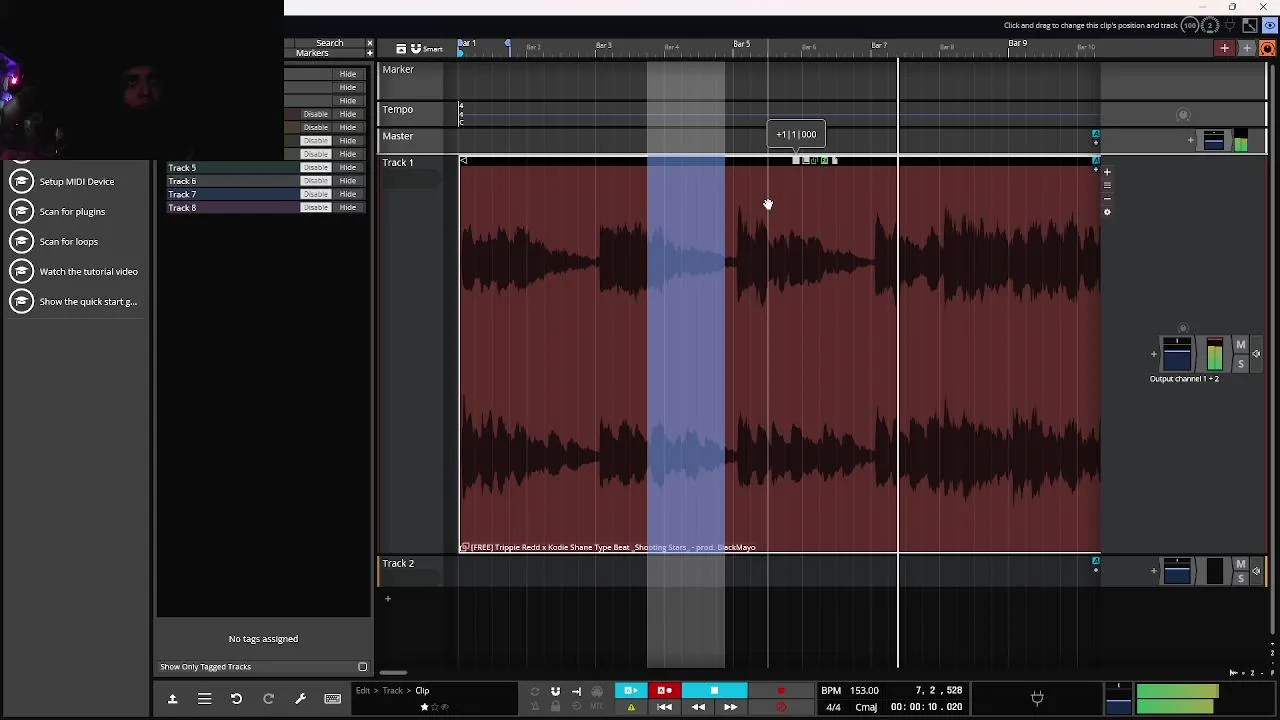The image size is (1280, 720).
Task: Toggle Hide for Track 8
Action: tap(348, 207)
